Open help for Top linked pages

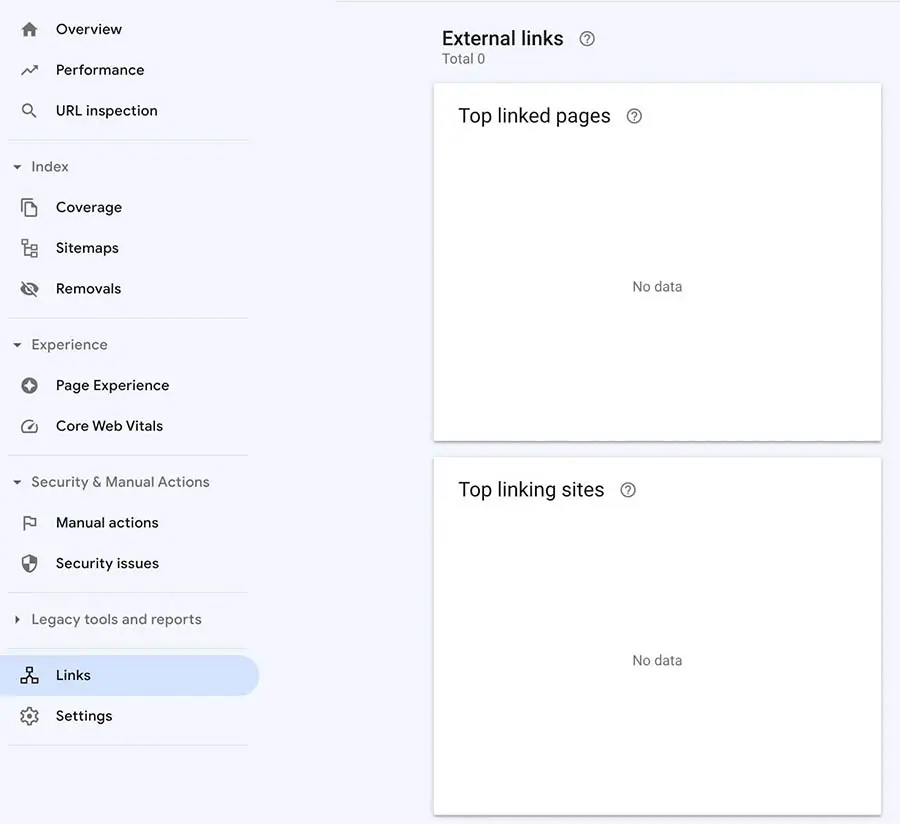click(634, 116)
